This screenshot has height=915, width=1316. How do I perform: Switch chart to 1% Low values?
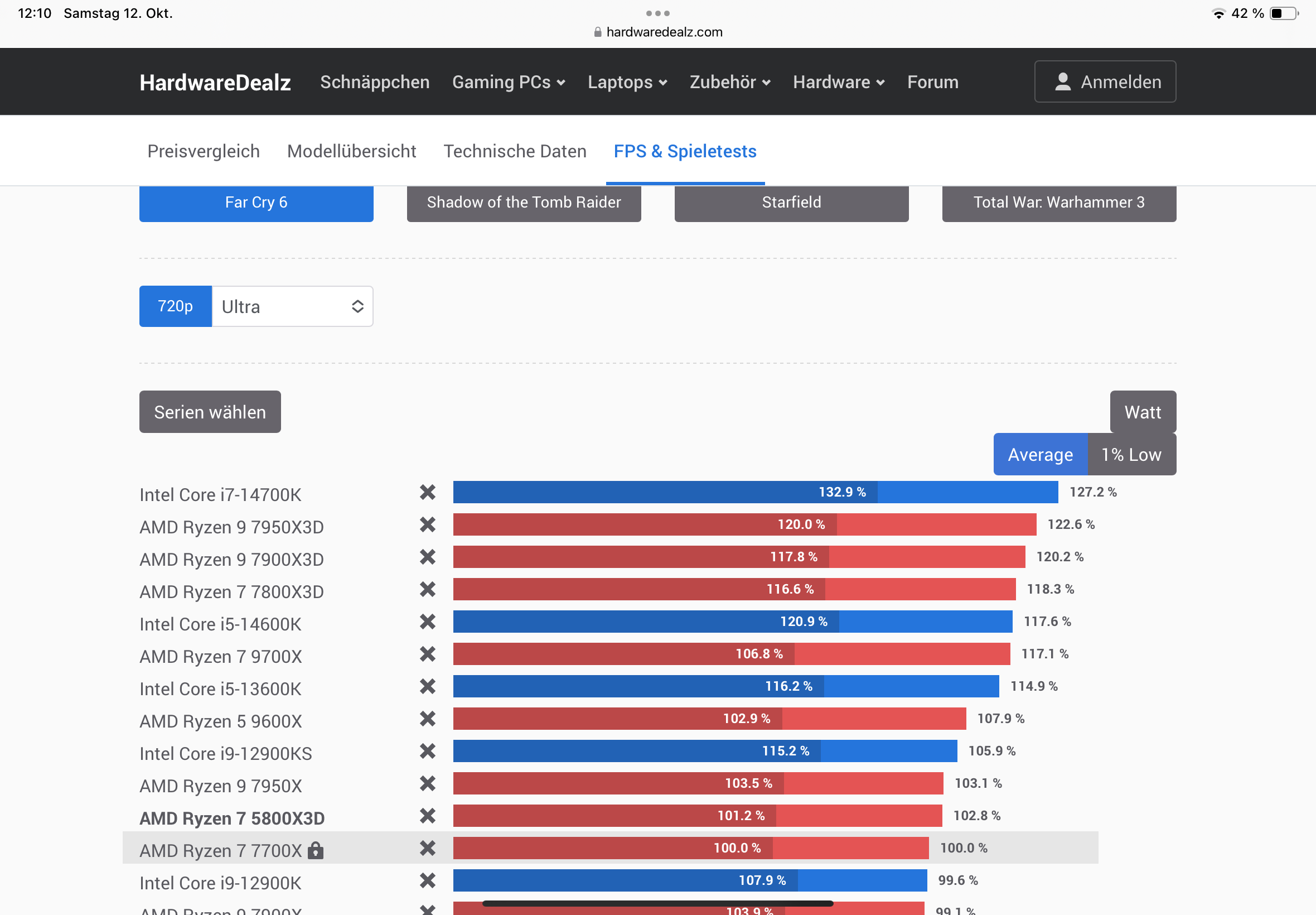pos(1131,455)
